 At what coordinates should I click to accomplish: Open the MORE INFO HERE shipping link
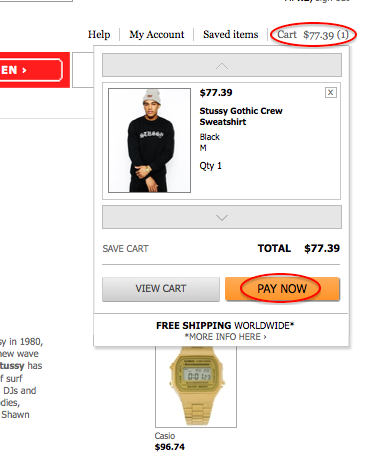226,337
